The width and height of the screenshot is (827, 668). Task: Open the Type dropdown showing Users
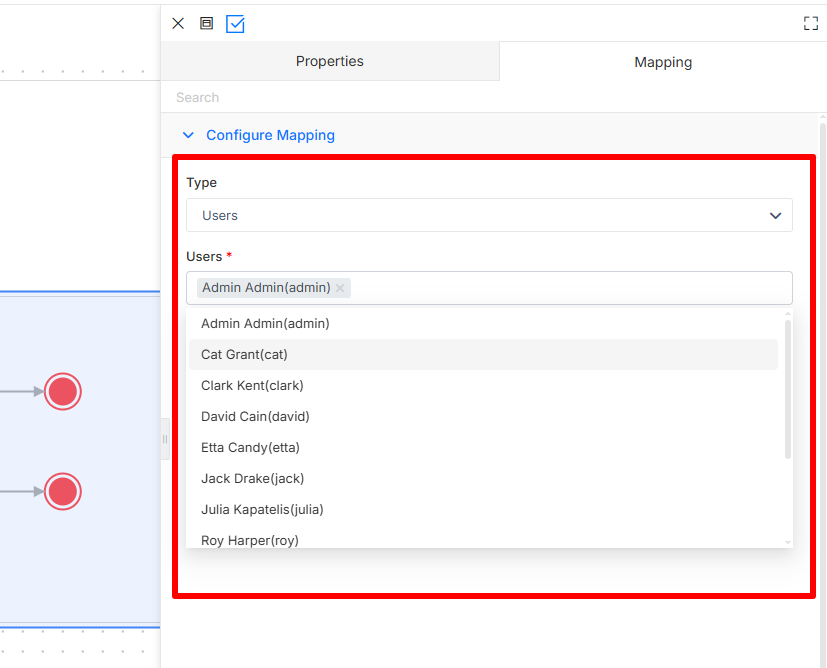[x=489, y=215]
